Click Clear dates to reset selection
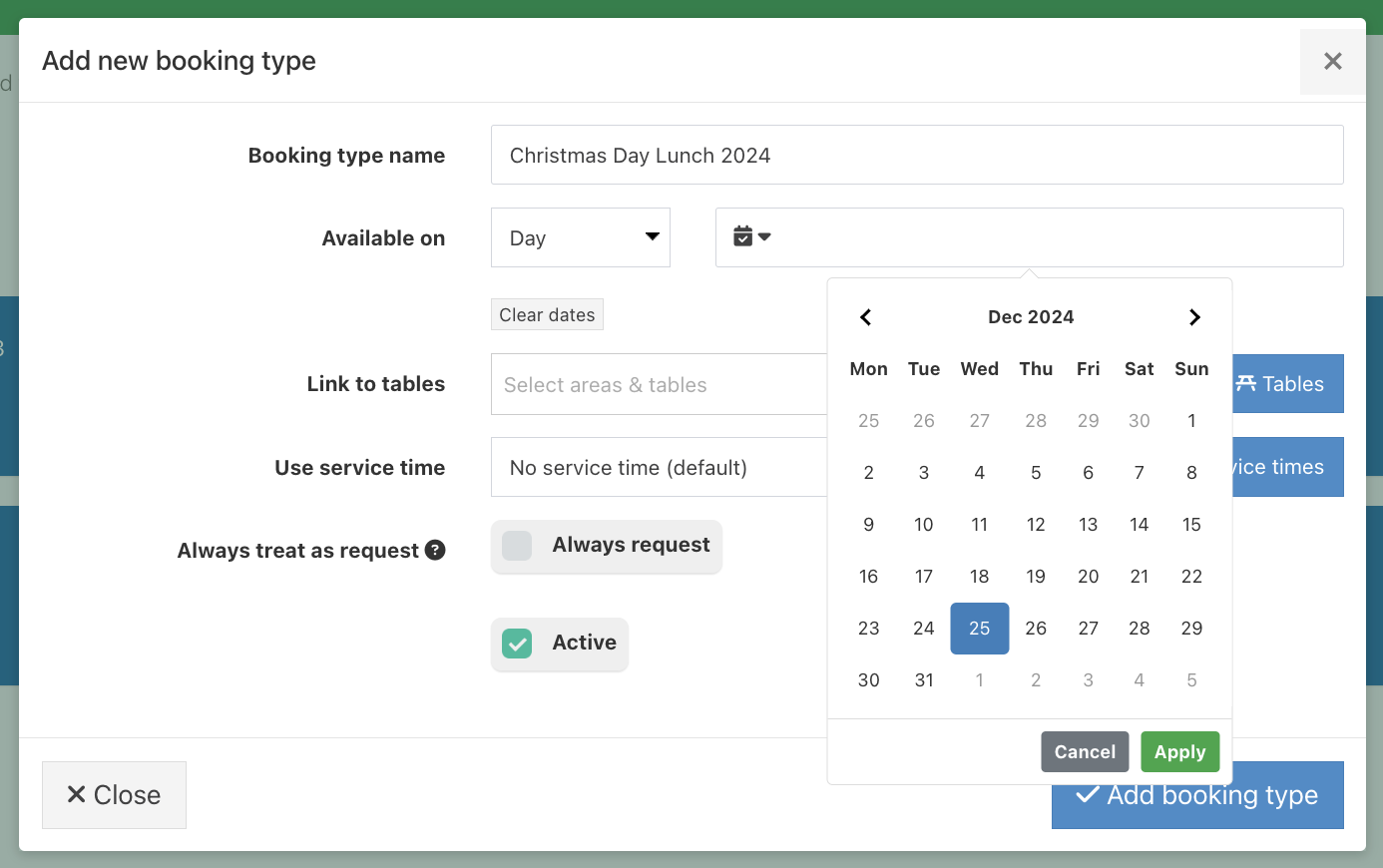The width and height of the screenshot is (1383, 868). pos(547,313)
